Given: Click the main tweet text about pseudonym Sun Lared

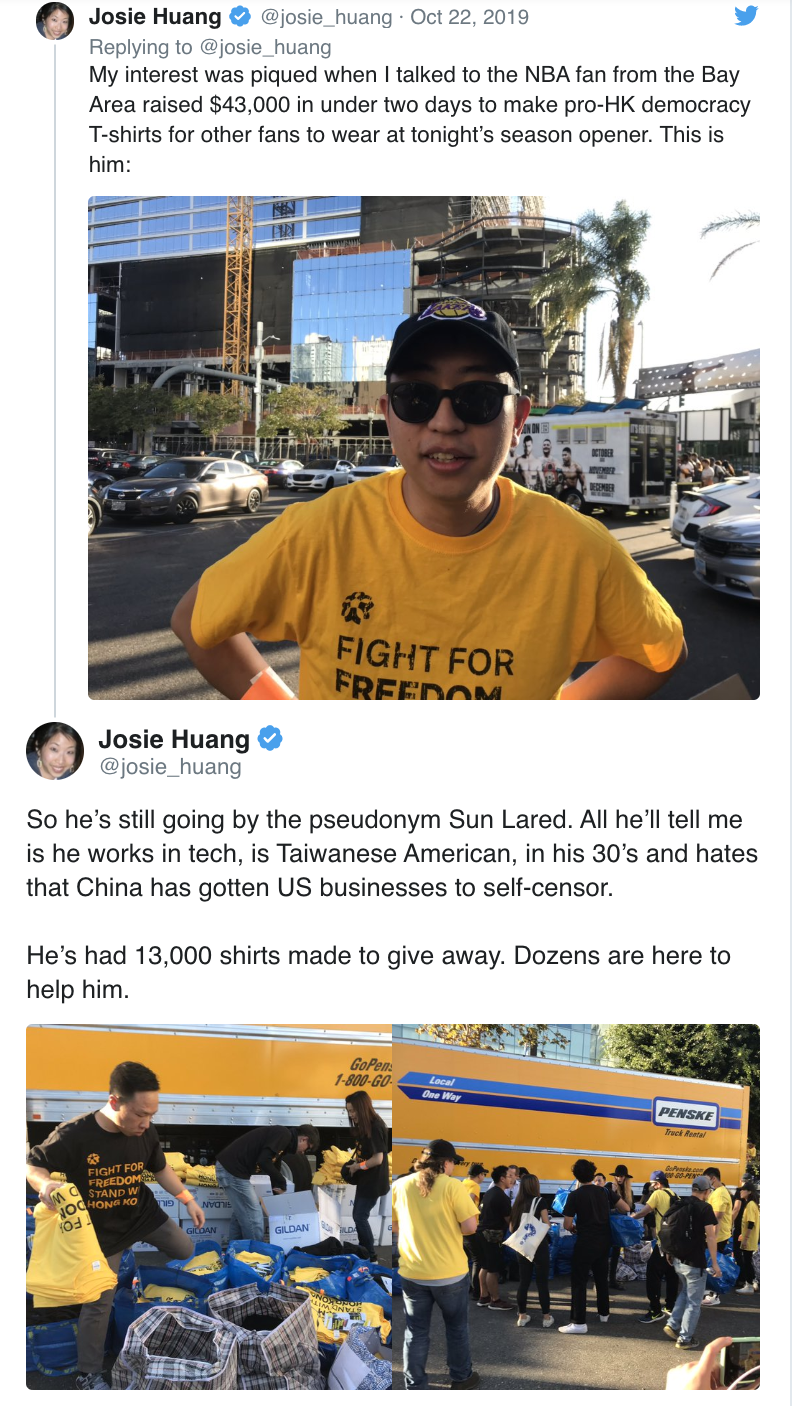Looking at the screenshot, I should 392,853.
